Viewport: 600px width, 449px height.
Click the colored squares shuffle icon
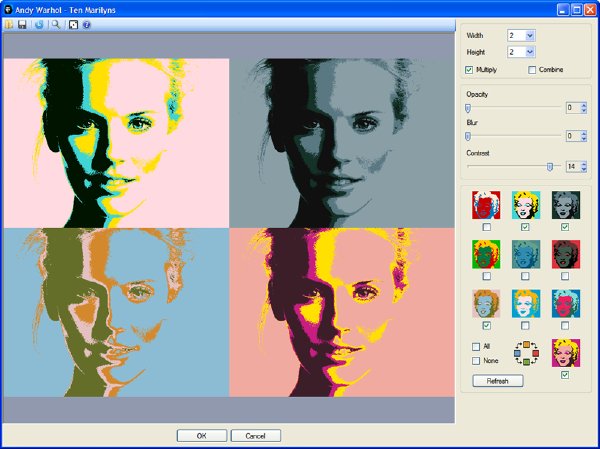(526, 353)
